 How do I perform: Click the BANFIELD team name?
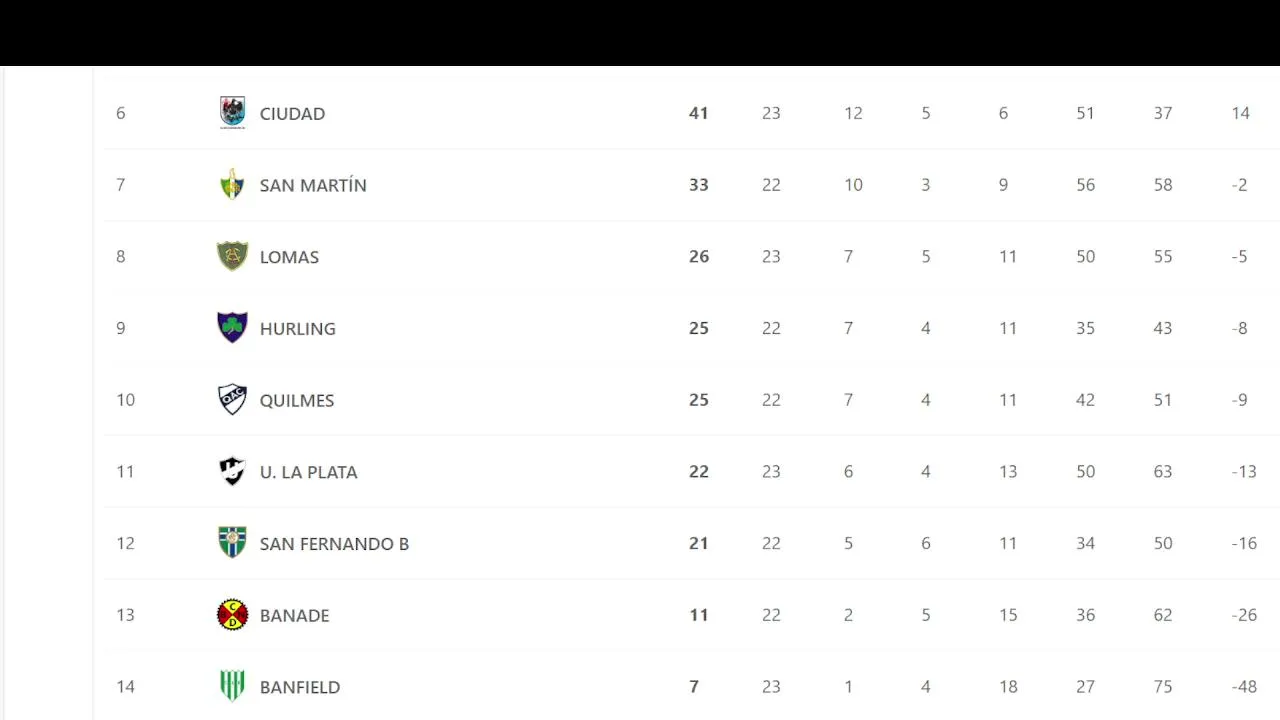point(300,687)
